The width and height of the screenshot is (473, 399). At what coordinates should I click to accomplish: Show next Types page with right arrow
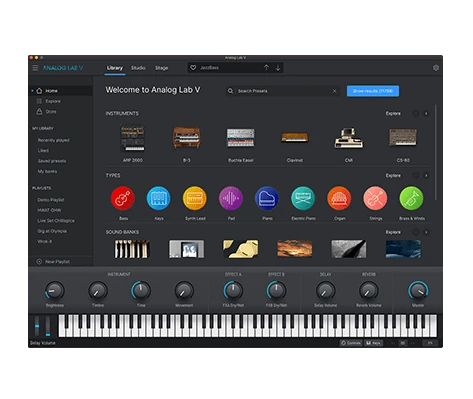(426, 176)
